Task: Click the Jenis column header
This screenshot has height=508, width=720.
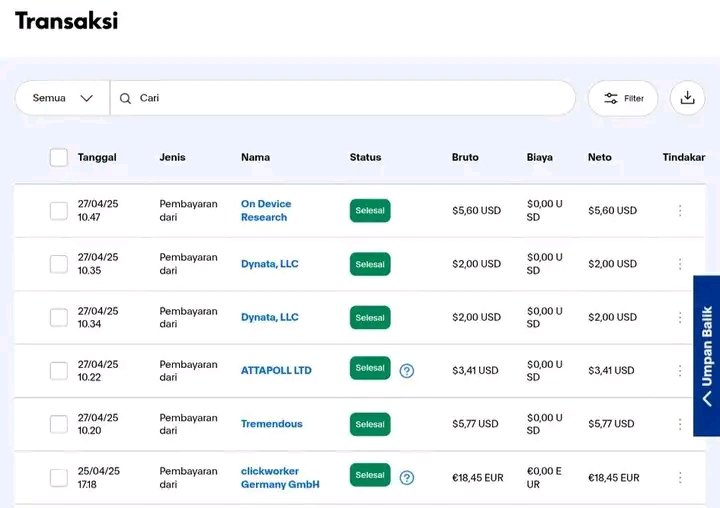Action: [x=172, y=158]
